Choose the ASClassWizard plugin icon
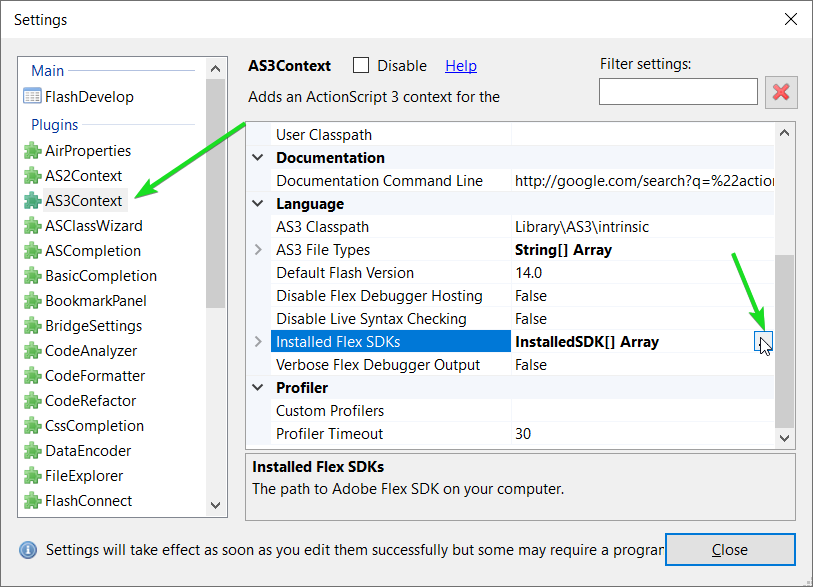This screenshot has width=813, height=587. (32, 226)
